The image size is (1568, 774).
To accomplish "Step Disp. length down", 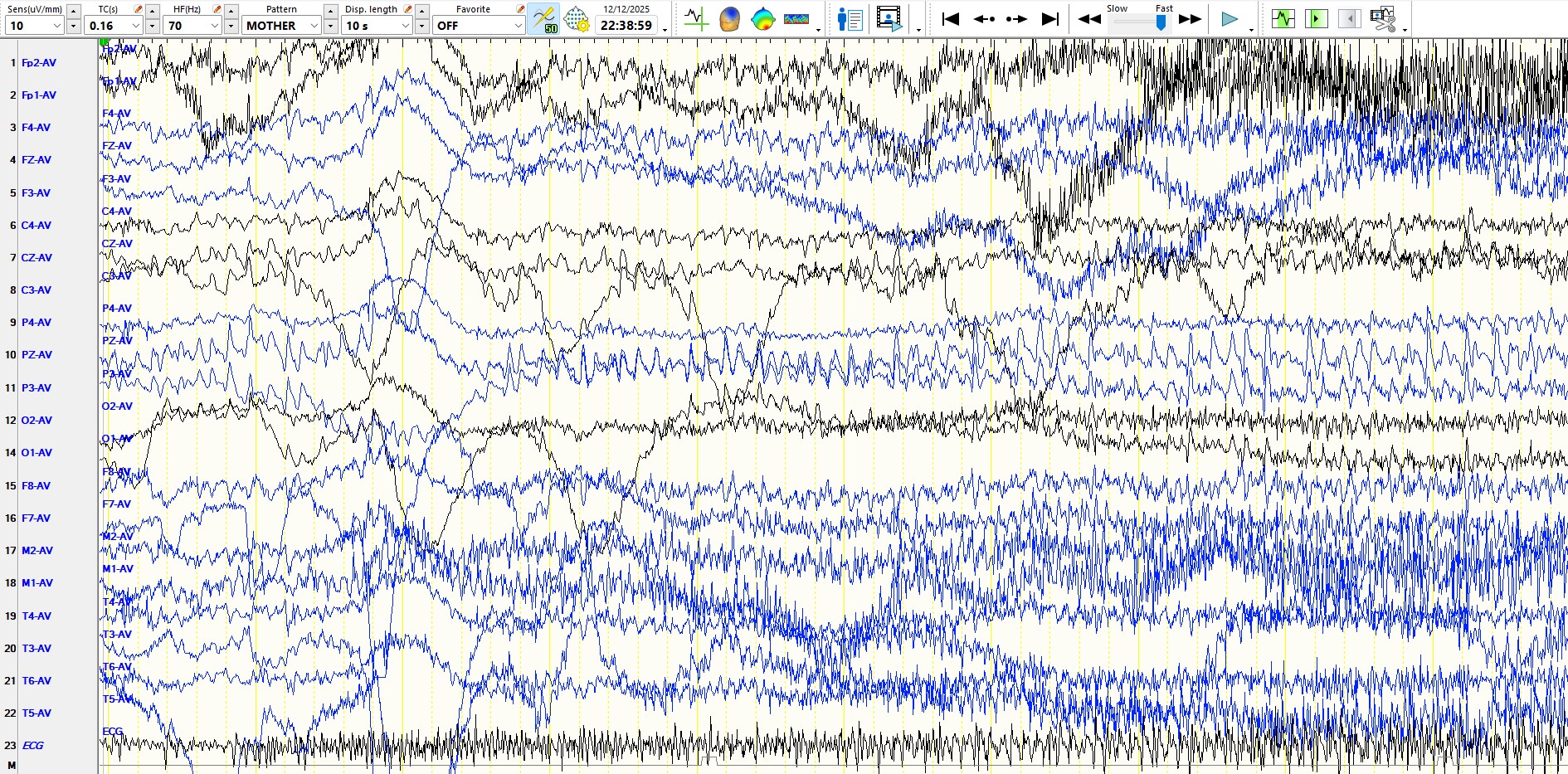I will coord(421,26).
